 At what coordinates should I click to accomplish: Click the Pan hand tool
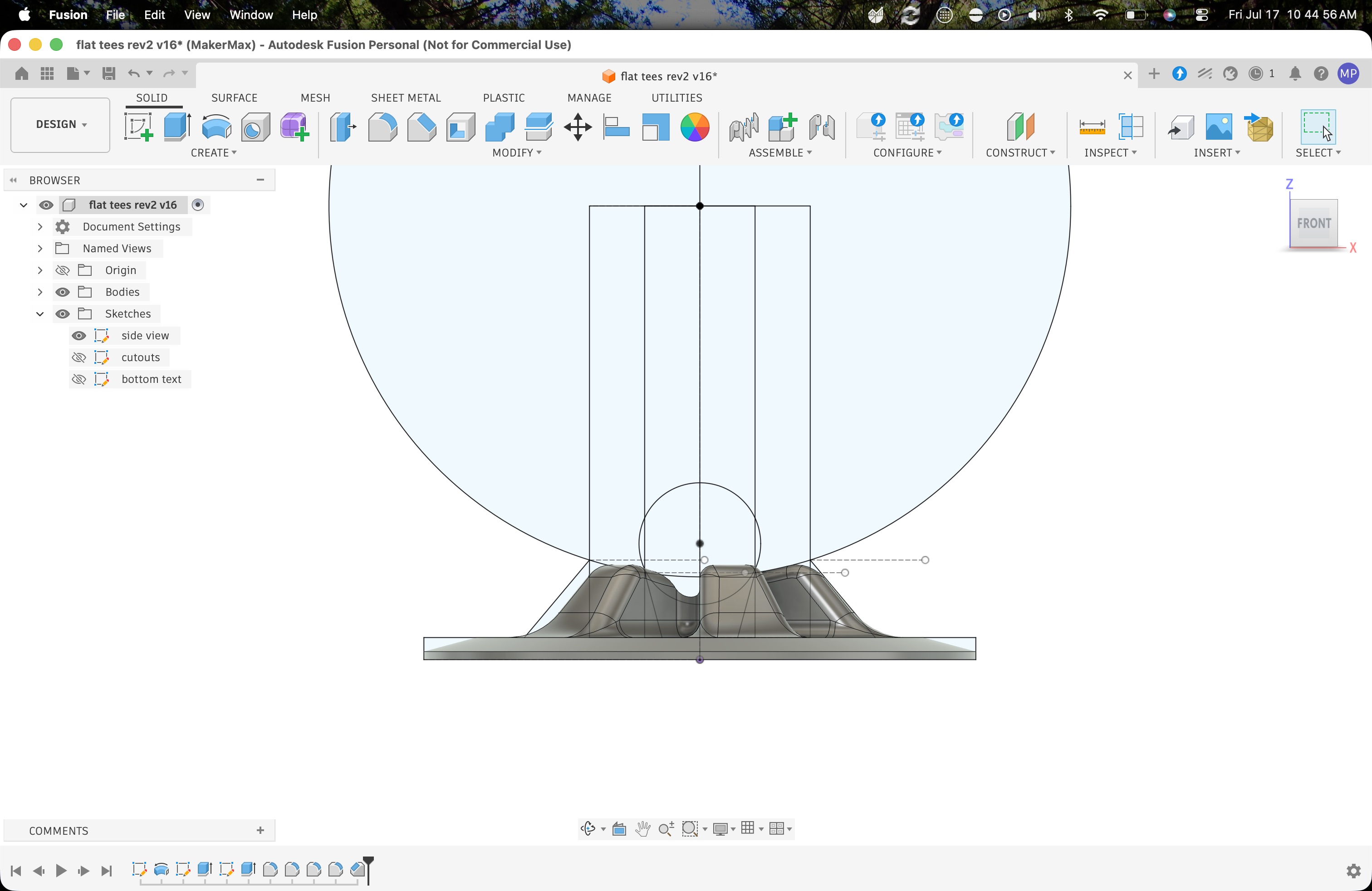pos(642,828)
